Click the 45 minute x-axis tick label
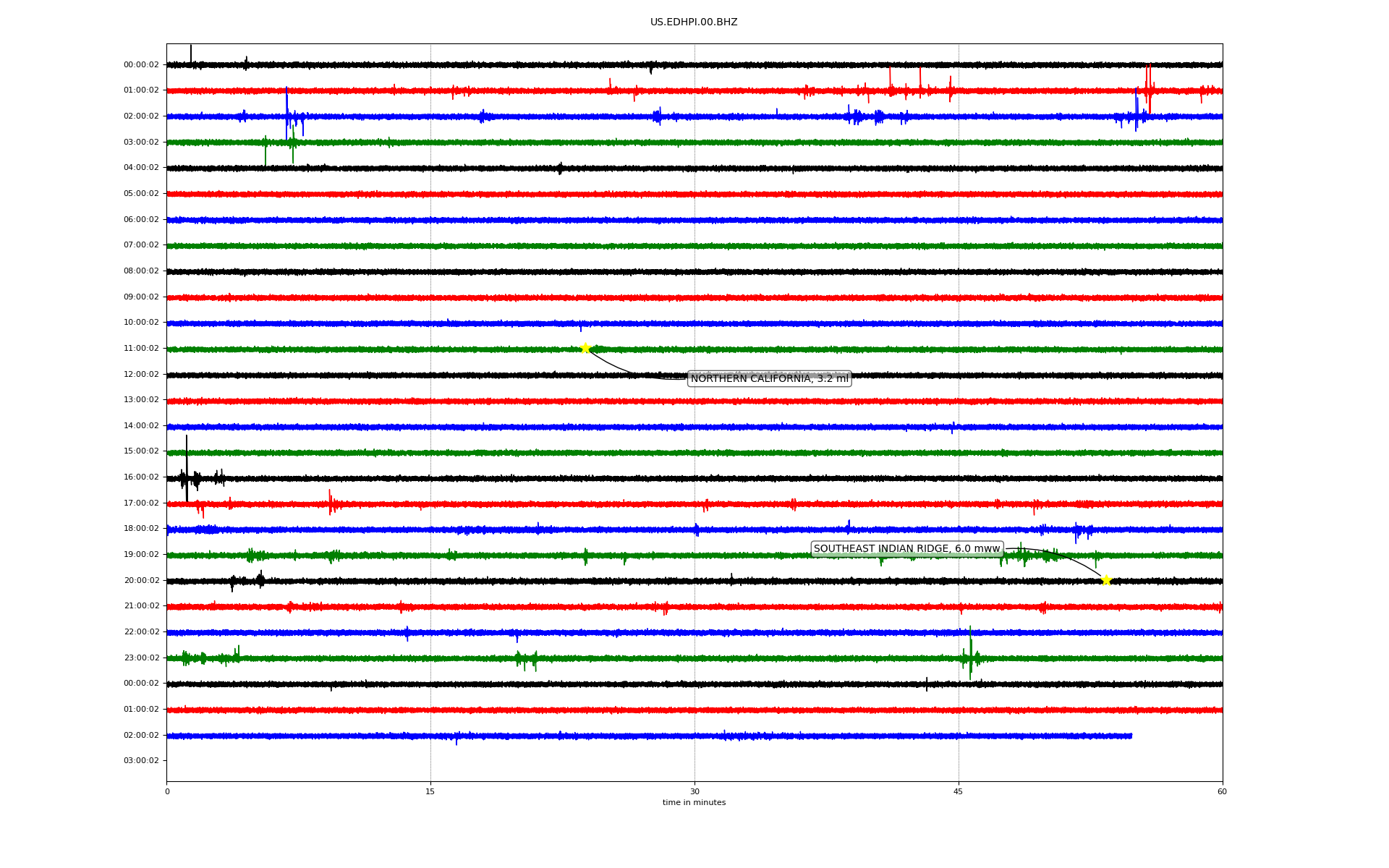The image size is (1389, 868). 959,791
